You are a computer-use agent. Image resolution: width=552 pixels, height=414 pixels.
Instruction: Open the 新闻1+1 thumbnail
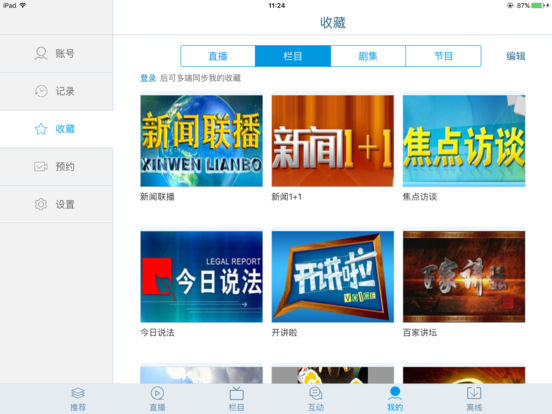333,141
